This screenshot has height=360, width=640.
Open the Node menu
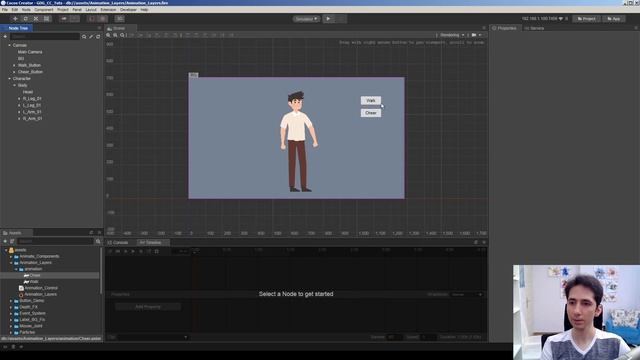pyautogui.click(x=26, y=9)
